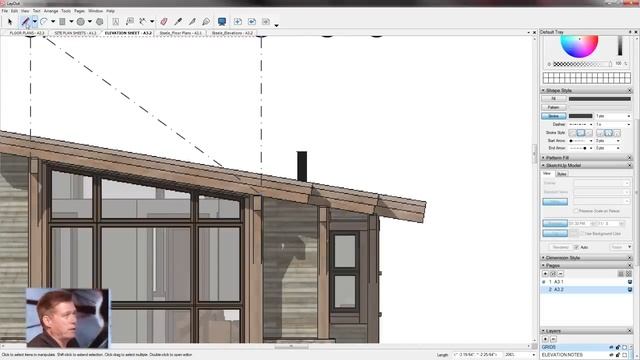The image size is (640, 360).
Task: Select the Split tool
Action: pos(192,22)
